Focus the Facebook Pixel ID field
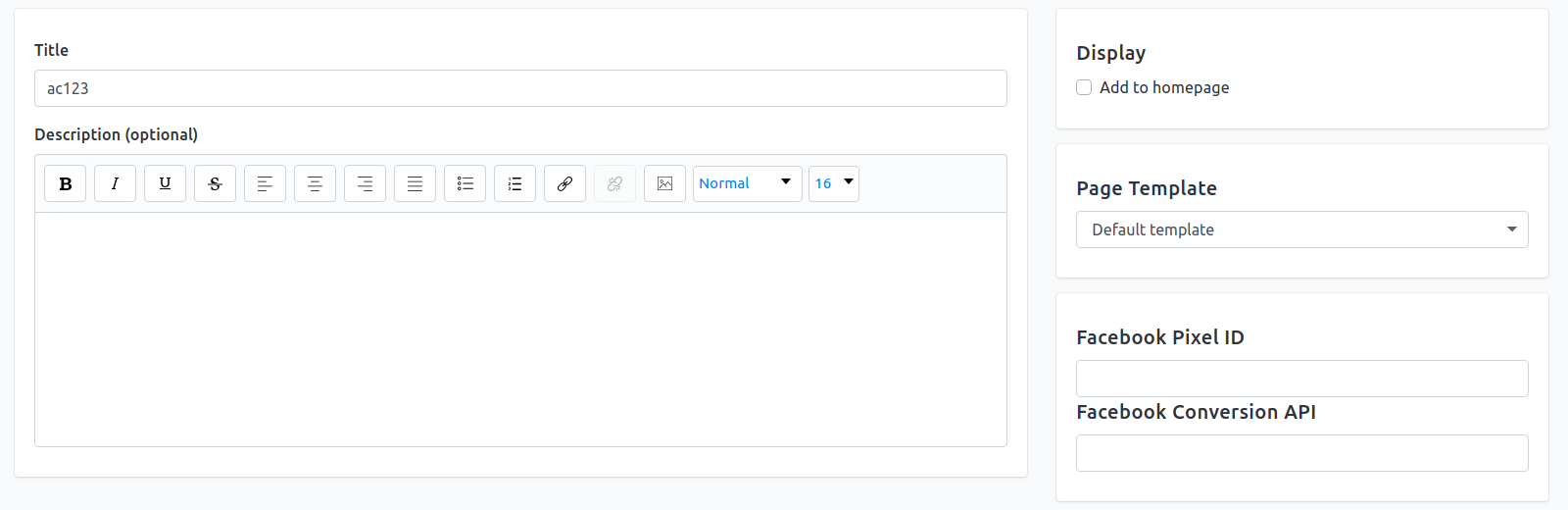The height and width of the screenshot is (510, 1568). 1302,379
